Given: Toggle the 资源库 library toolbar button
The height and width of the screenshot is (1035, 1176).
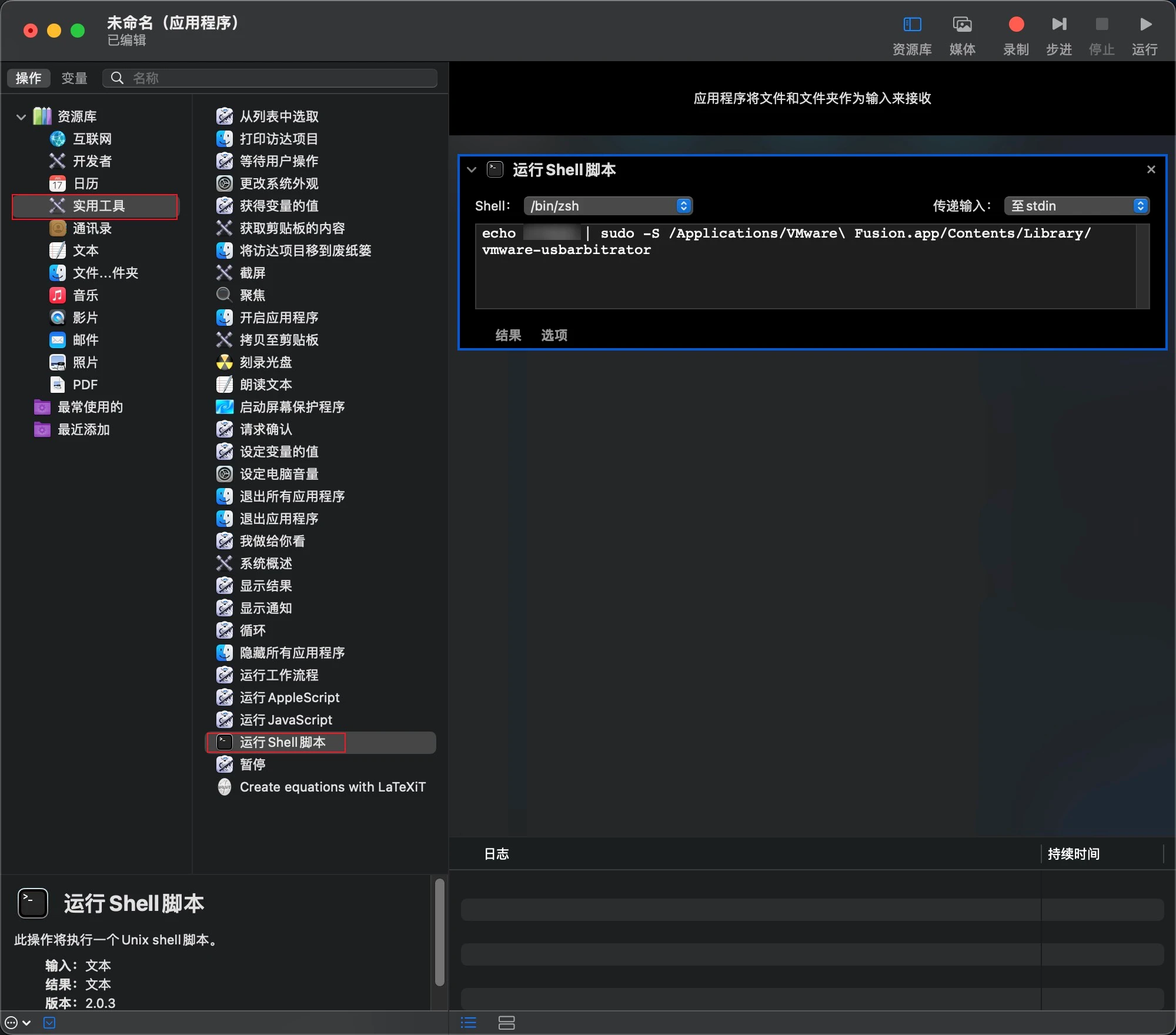Looking at the screenshot, I should [x=912, y=35].
